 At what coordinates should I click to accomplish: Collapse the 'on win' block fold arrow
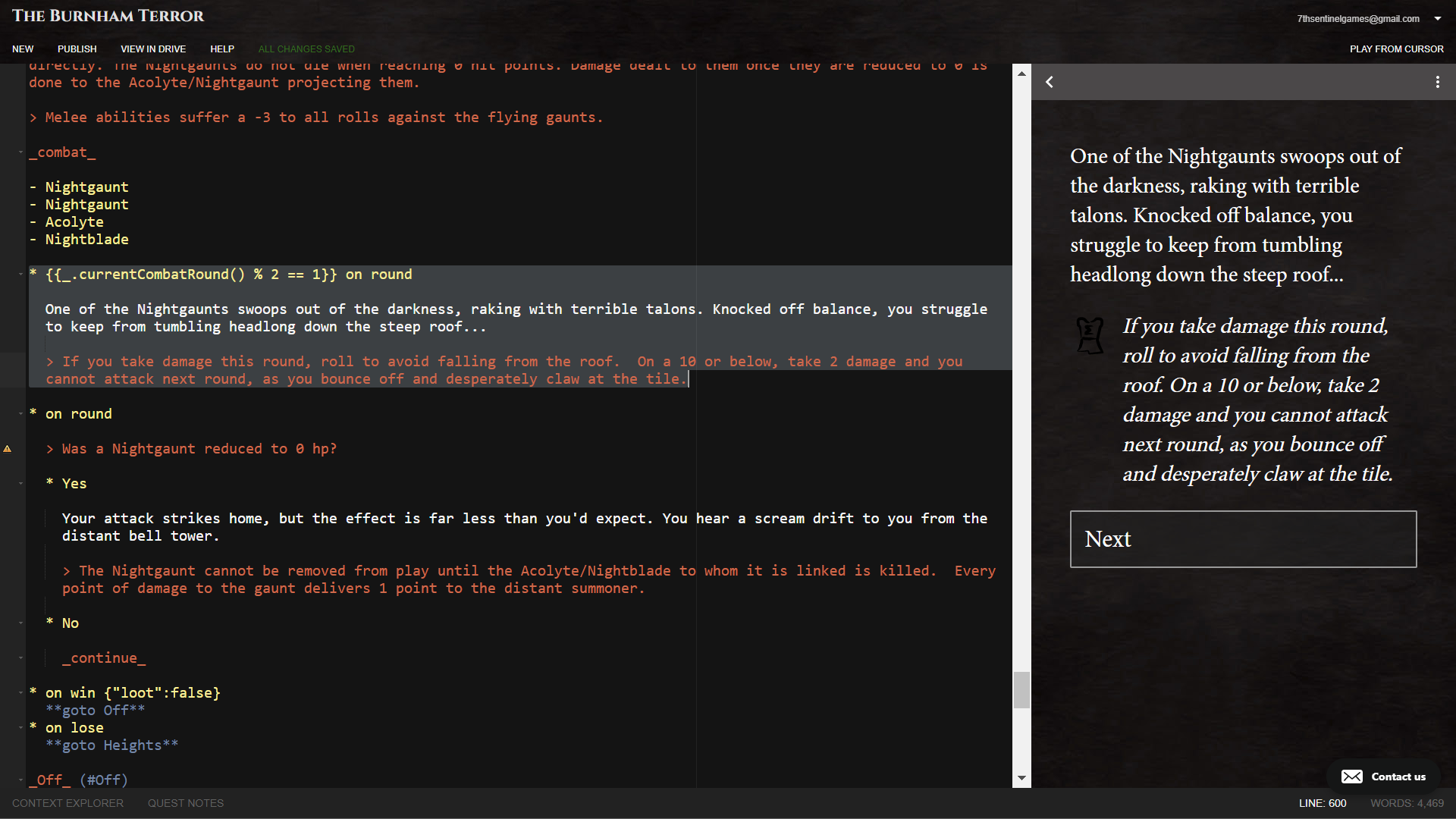pos(20,693)
